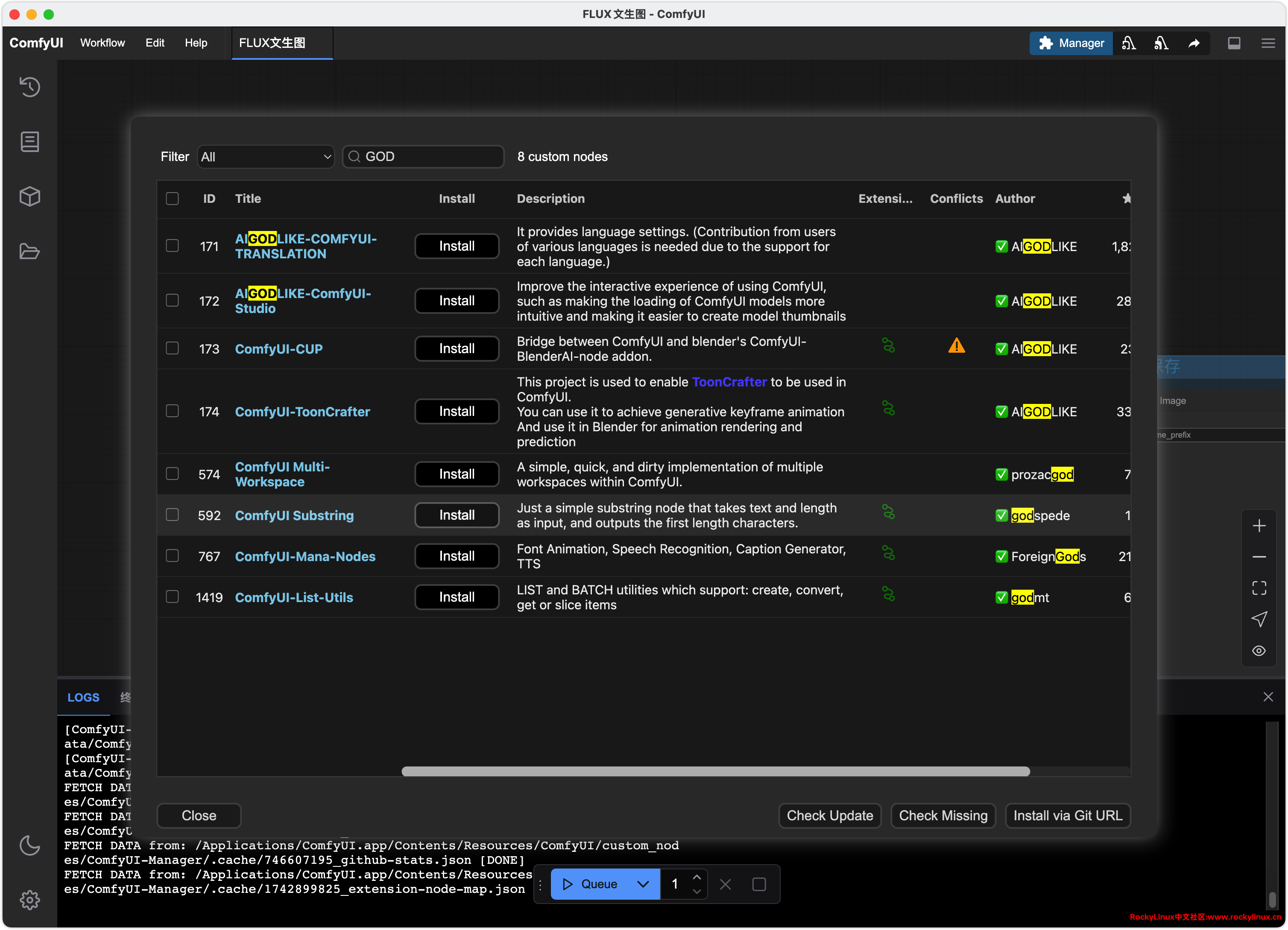Click the share arrow icon in the top bar

[x=1194, y=43]
